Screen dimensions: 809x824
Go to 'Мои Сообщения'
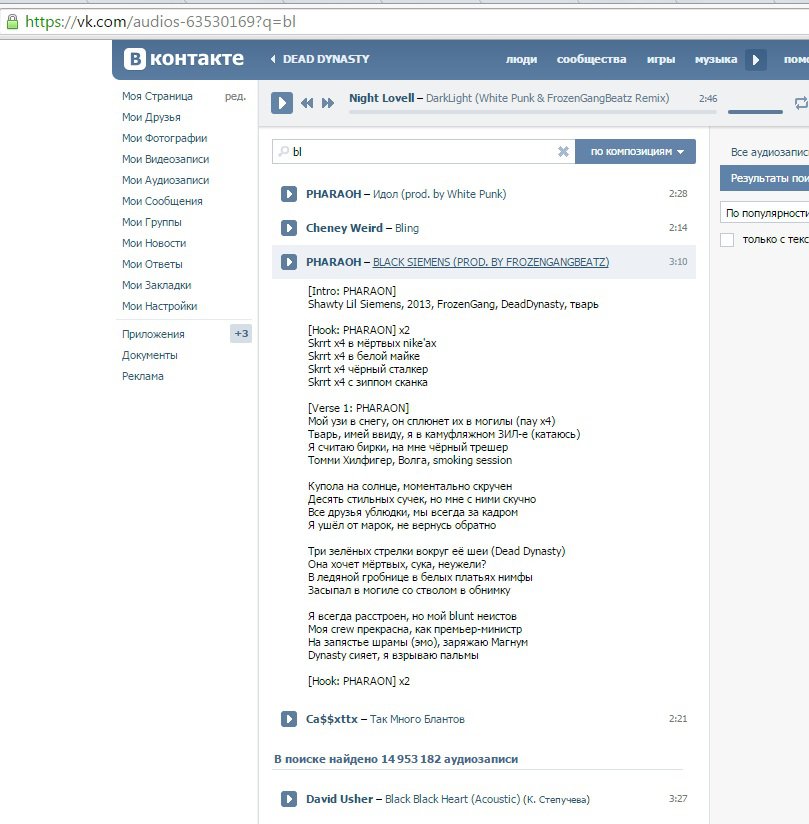pos(162,201)
